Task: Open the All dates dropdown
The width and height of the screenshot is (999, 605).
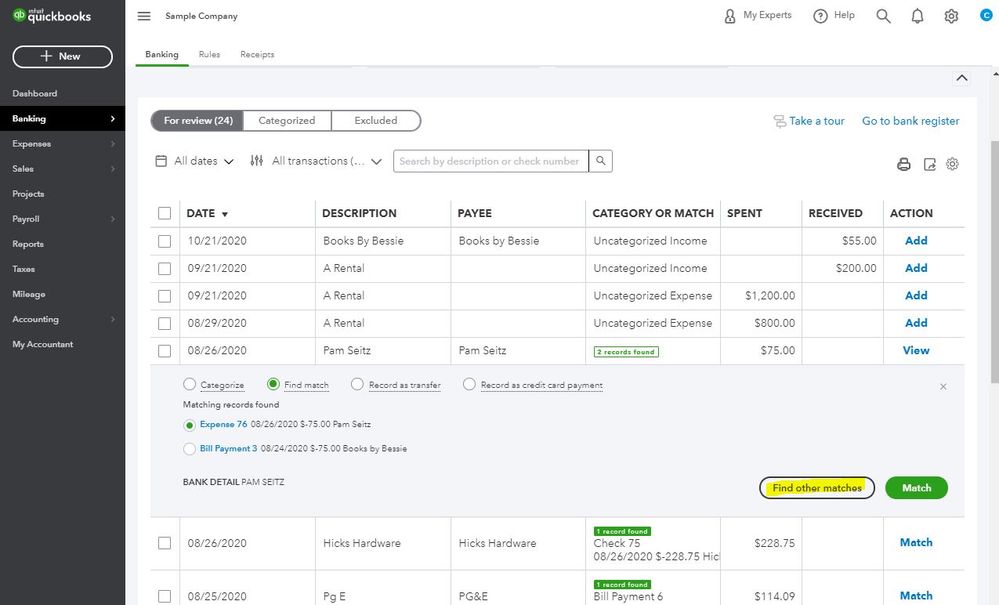Action: (x=195, y=161)
